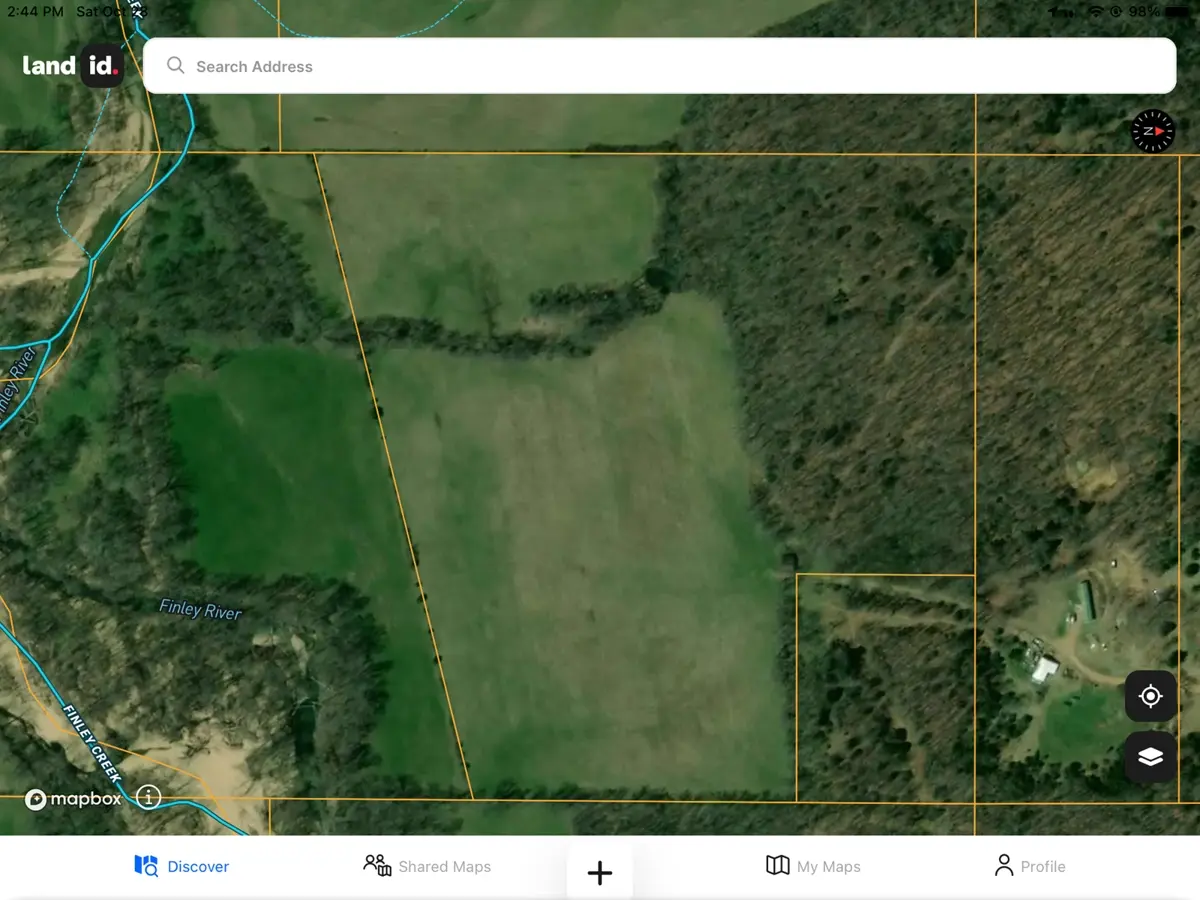This screenshot has width=1200, height=900.
Task: Tap the 2:44 PM clock
Action: coord(35,12)
